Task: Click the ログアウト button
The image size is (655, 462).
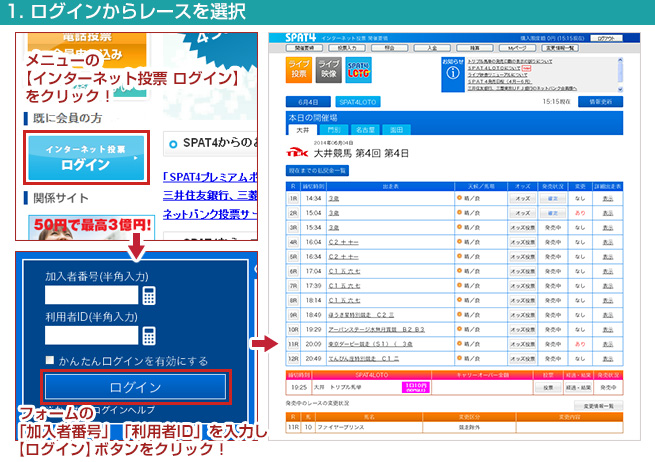Action: tap(606, 38)
